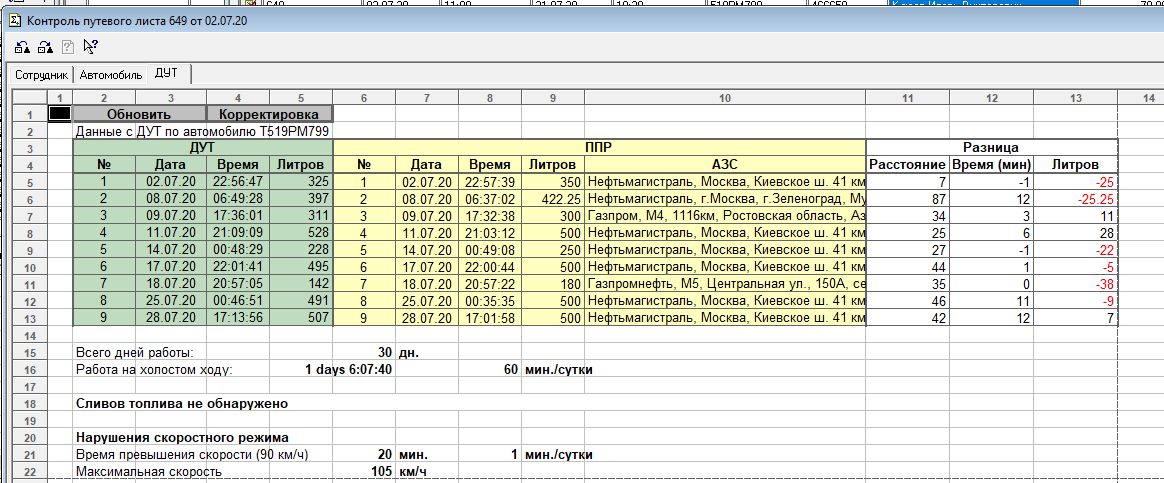Open the Автомобиль tab

coord(111,75)
